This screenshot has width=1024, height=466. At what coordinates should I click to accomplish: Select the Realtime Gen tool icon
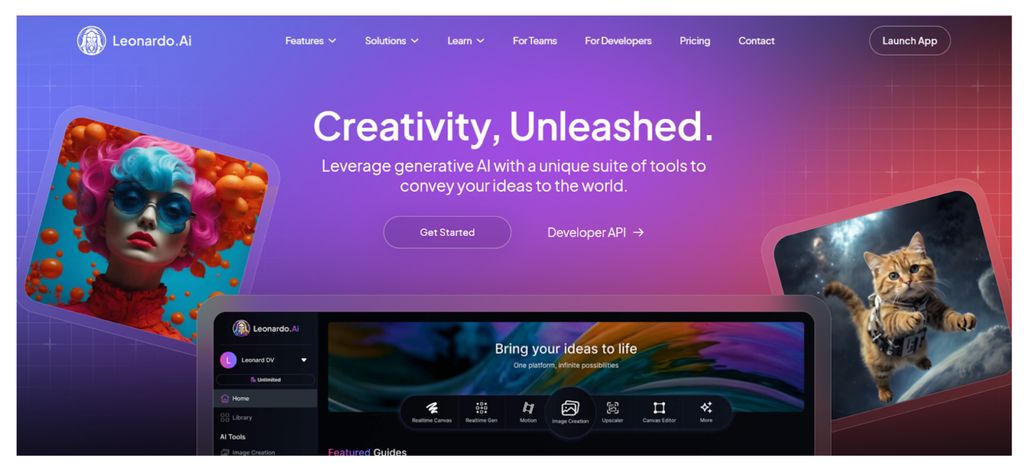[481, 409]
